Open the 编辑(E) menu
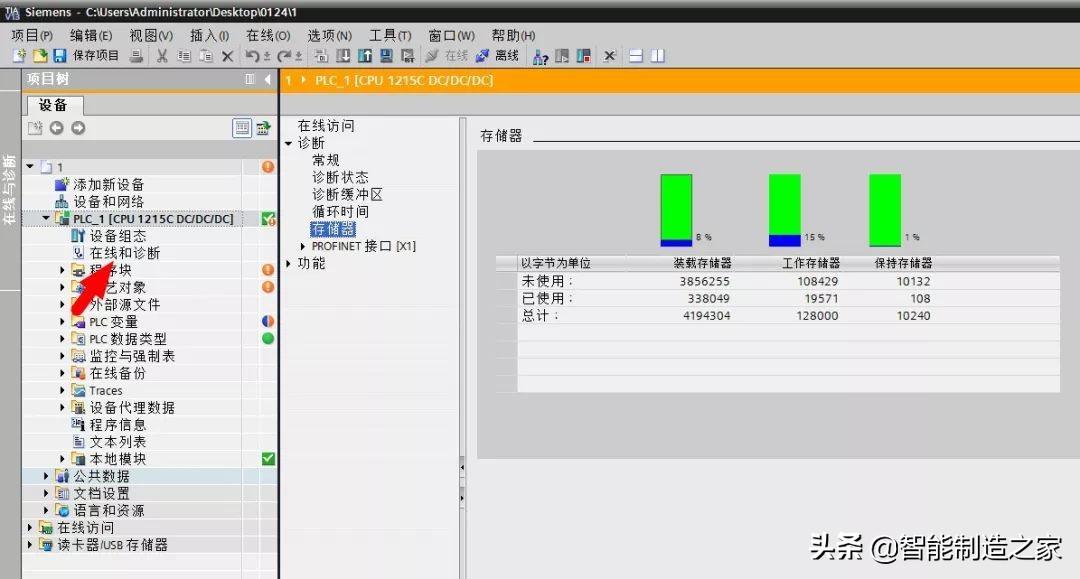The image size is (1080, 579). [x=91, y=35]
